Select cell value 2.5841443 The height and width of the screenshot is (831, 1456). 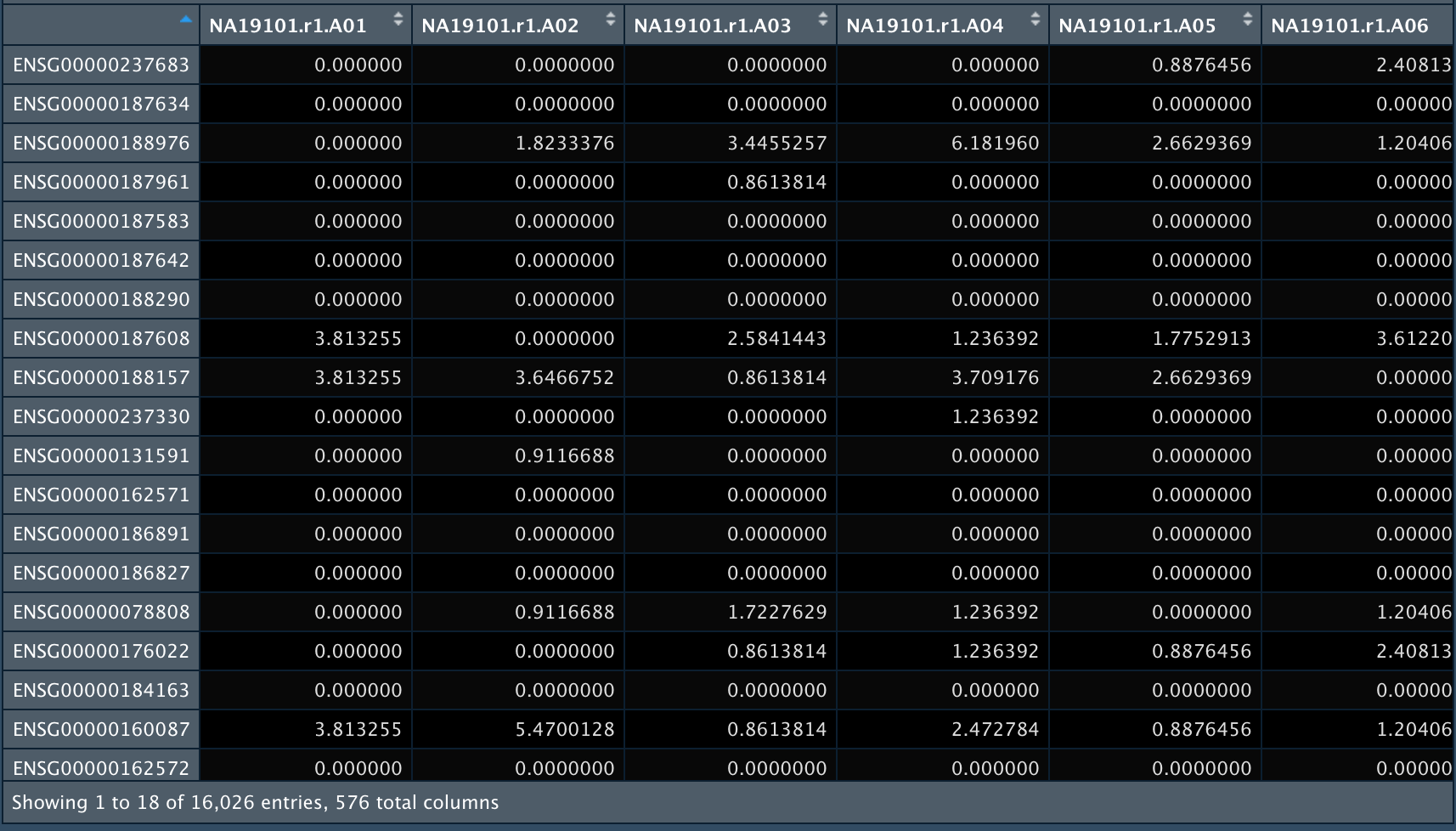pyautogui.click(x=777, y=338)
